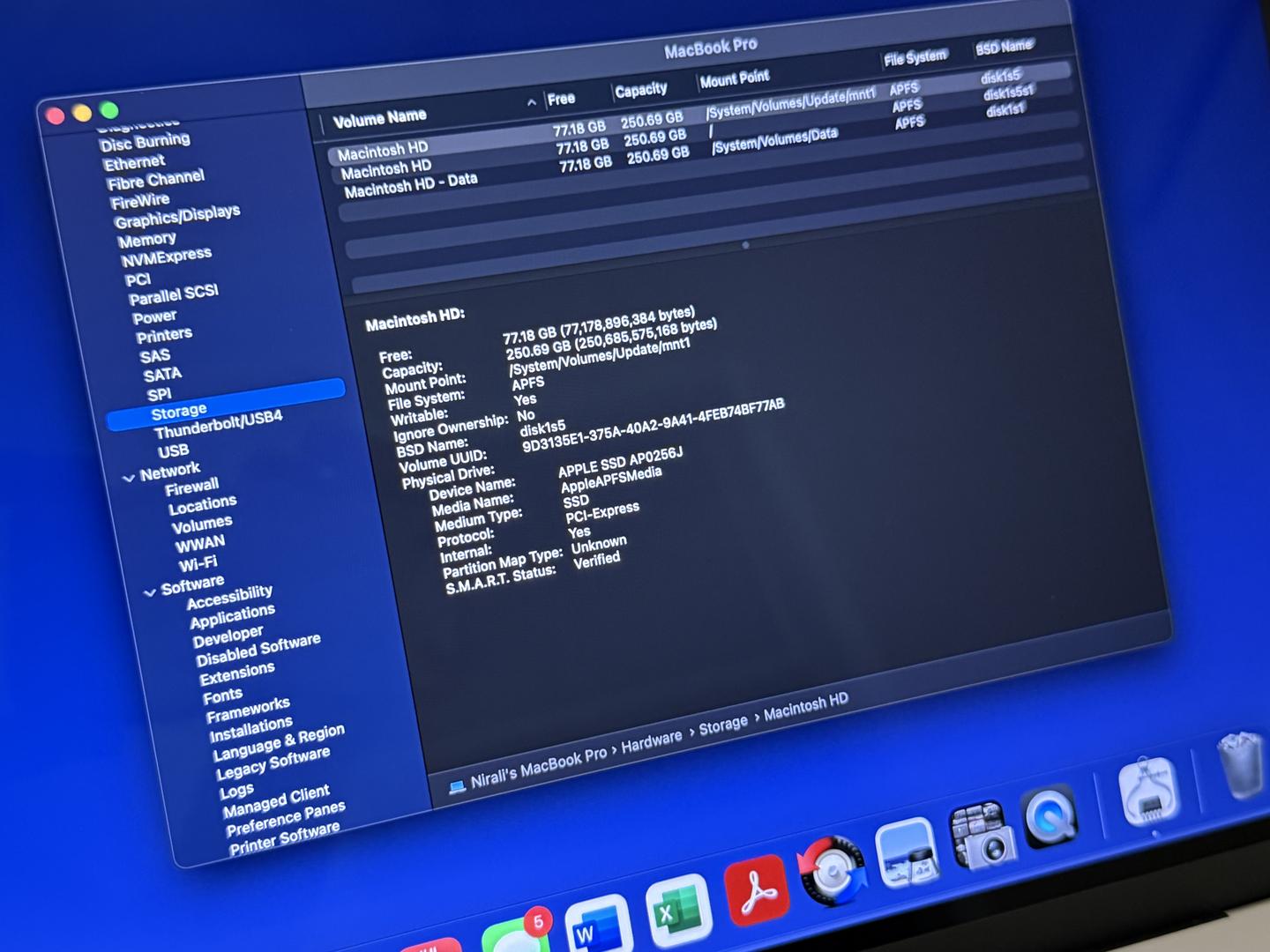Collapse the Network section in the sidebar
The width and height of the screenshot is (1270, 952).
coord(130,478)
